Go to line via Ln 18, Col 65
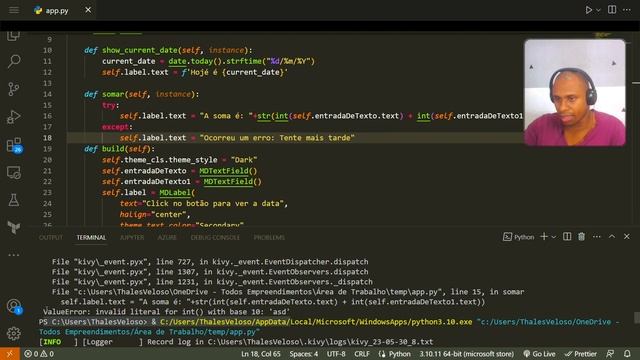640x360 pixels. 260,354
